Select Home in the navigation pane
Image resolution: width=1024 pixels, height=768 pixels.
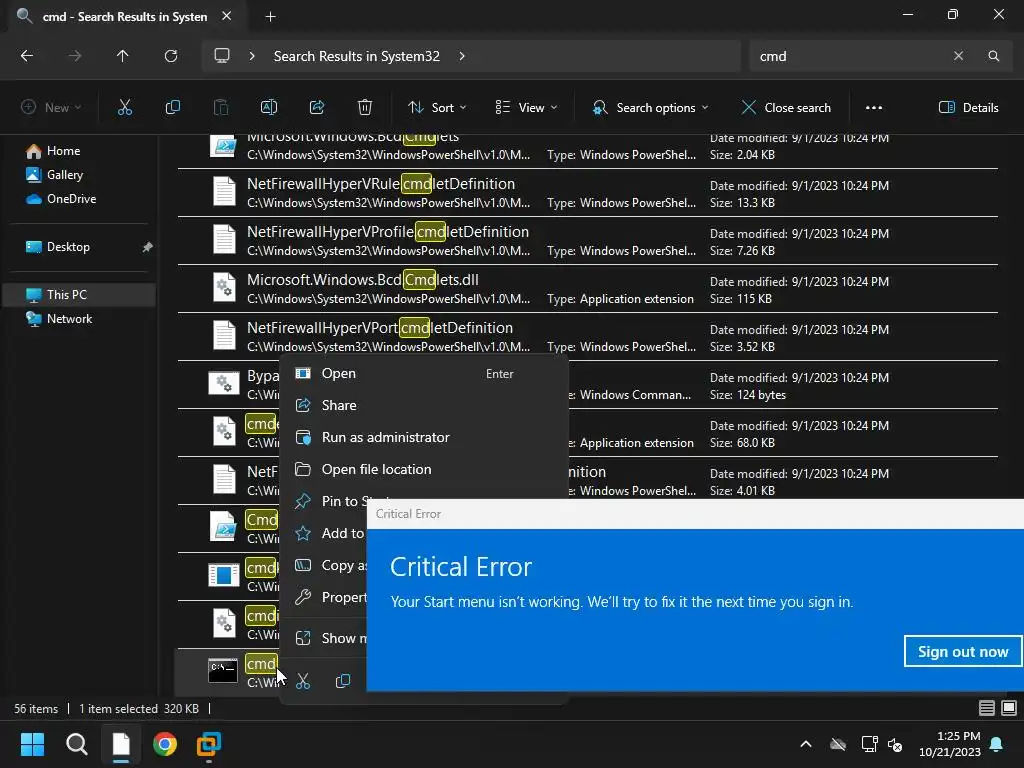pyautogui.click(x=63, y=151)
